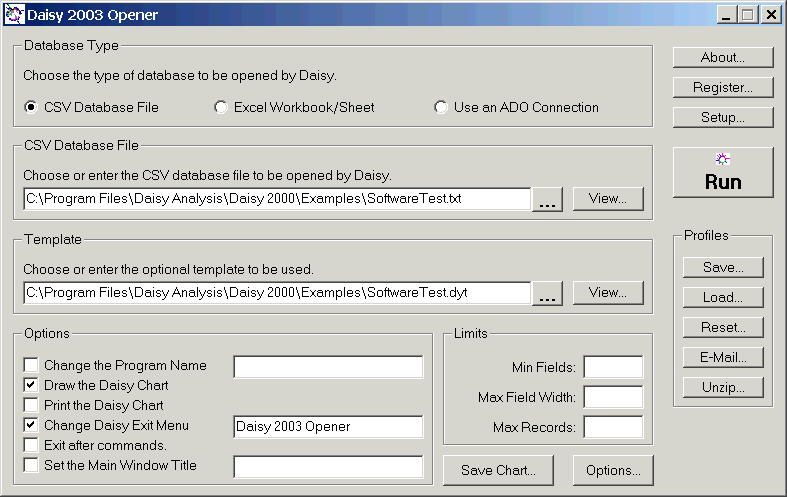Screen dimensions: 787x497
Task: Enable Print the Daisy Chart checkbox
Action: coord(32,406)
